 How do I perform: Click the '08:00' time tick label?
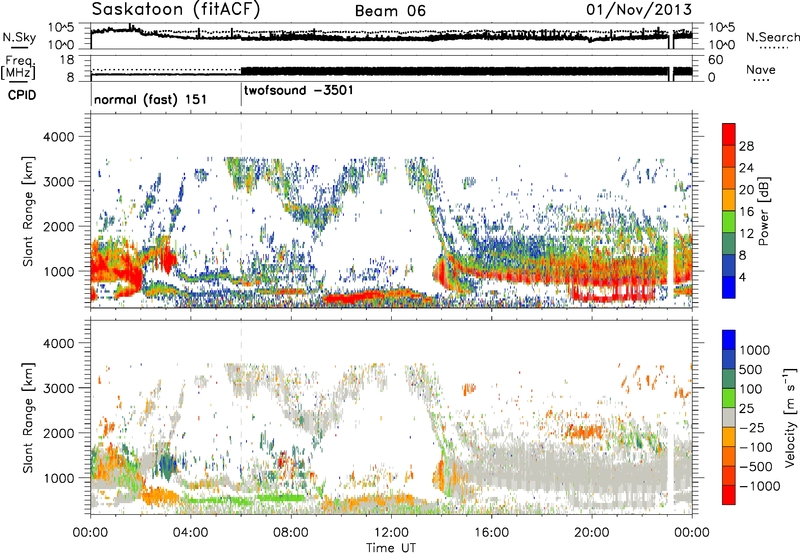[x=291, y=533]
